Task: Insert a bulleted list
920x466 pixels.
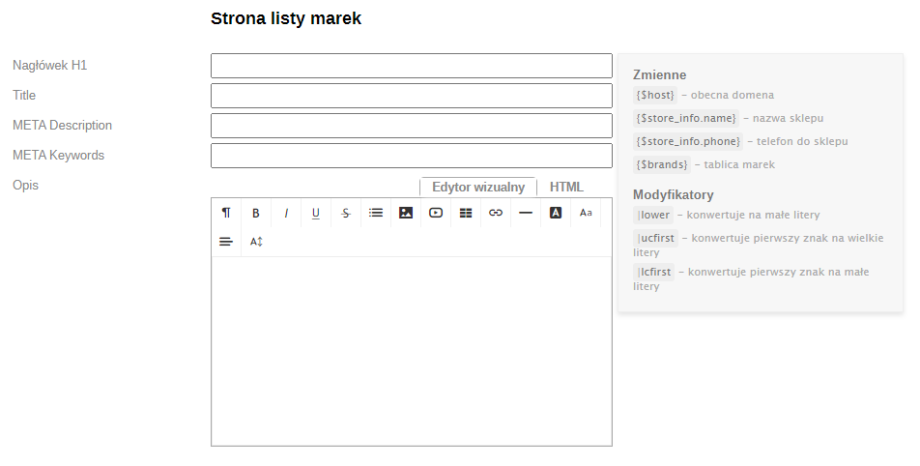Action: [x=376, y=213]
